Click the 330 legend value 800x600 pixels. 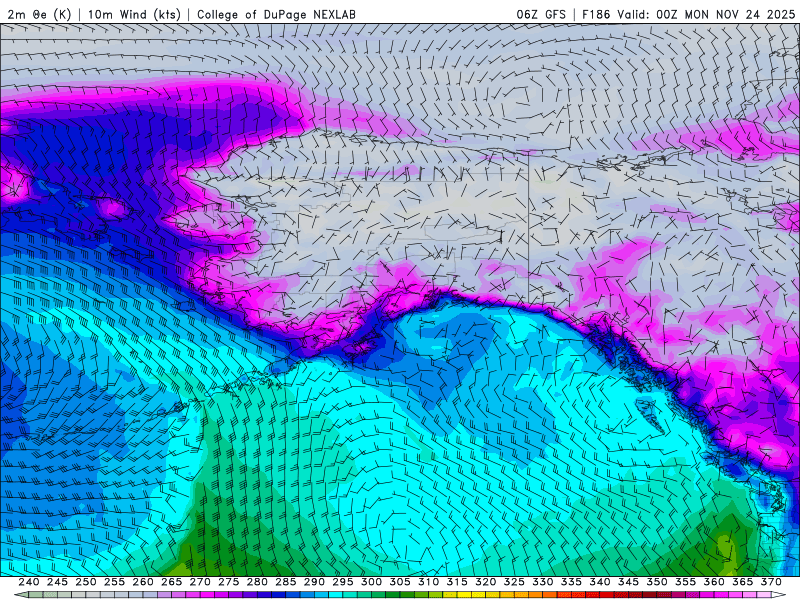(543, 582)
